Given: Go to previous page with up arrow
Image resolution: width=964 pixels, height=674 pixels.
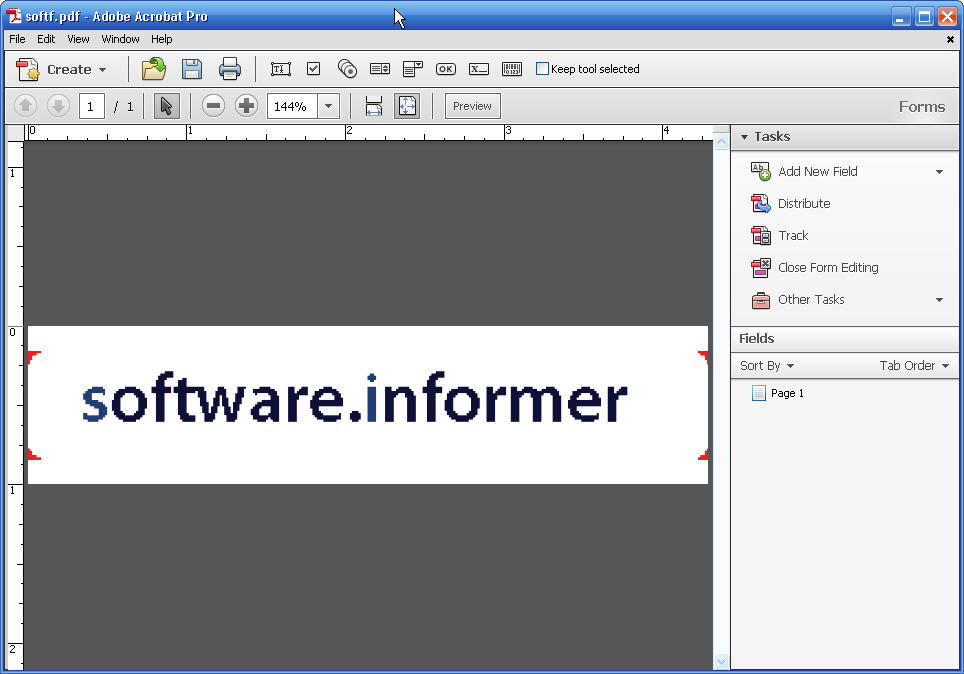Looking at the screenshot, I should click(25, 106).
